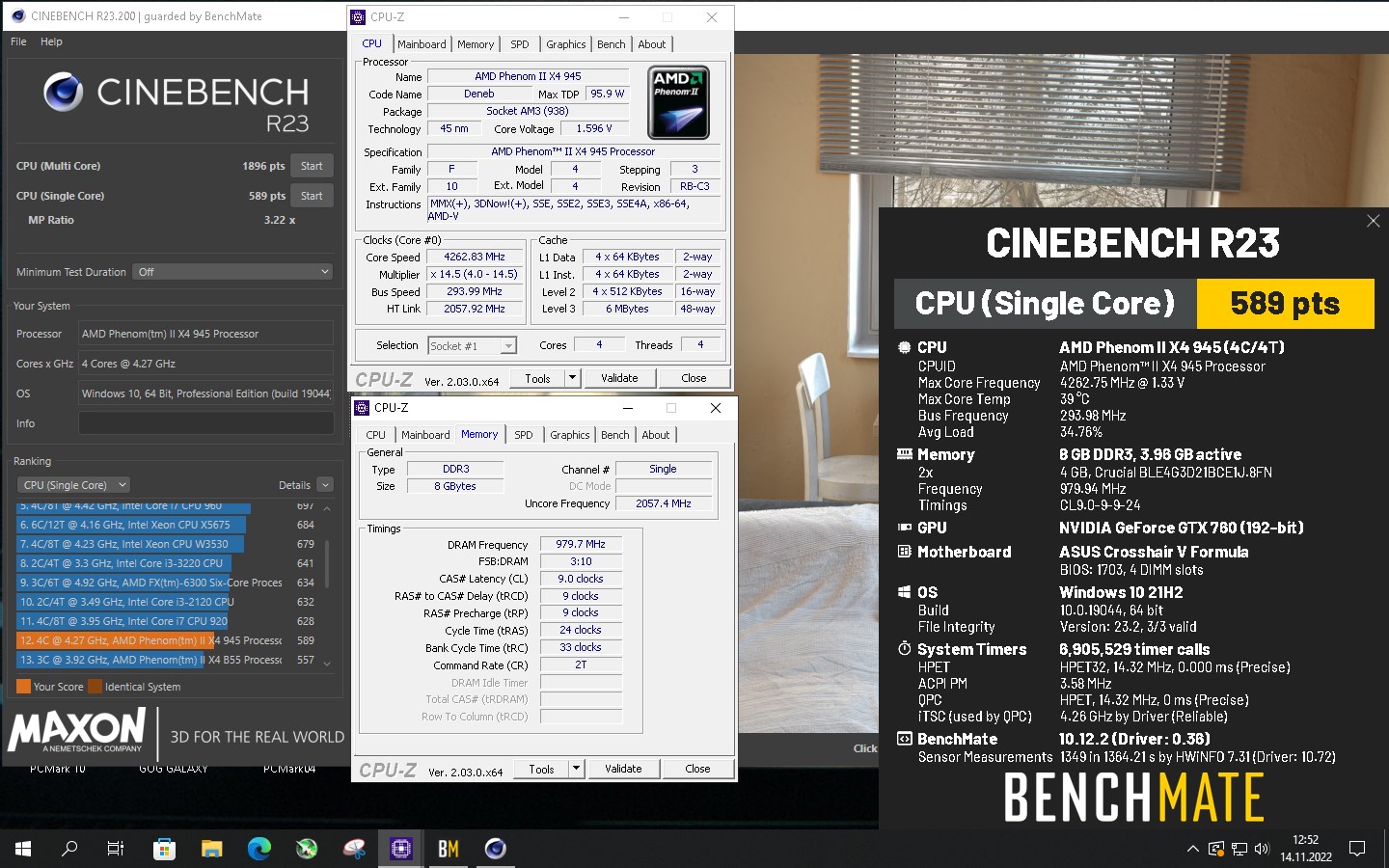1389x868 pixels.
Task: Click Validate in CPU-Z memory window
Action: coord(623,769)
